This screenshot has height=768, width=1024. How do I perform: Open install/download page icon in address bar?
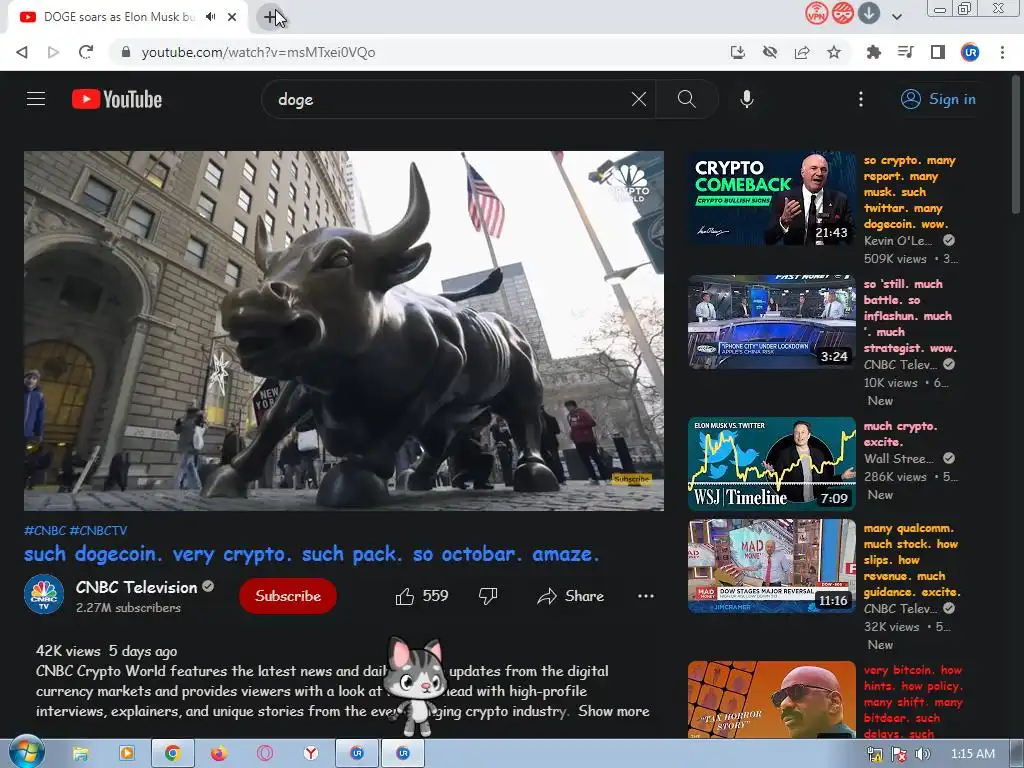[738, 52]
